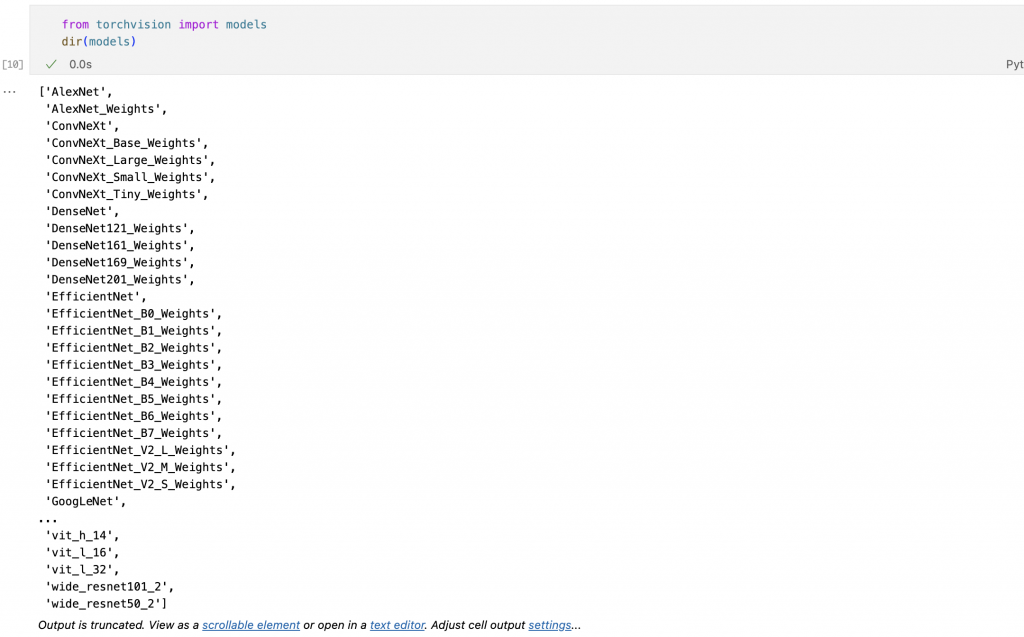Select 'DenseNet121_Weights' line

(120, 228)
